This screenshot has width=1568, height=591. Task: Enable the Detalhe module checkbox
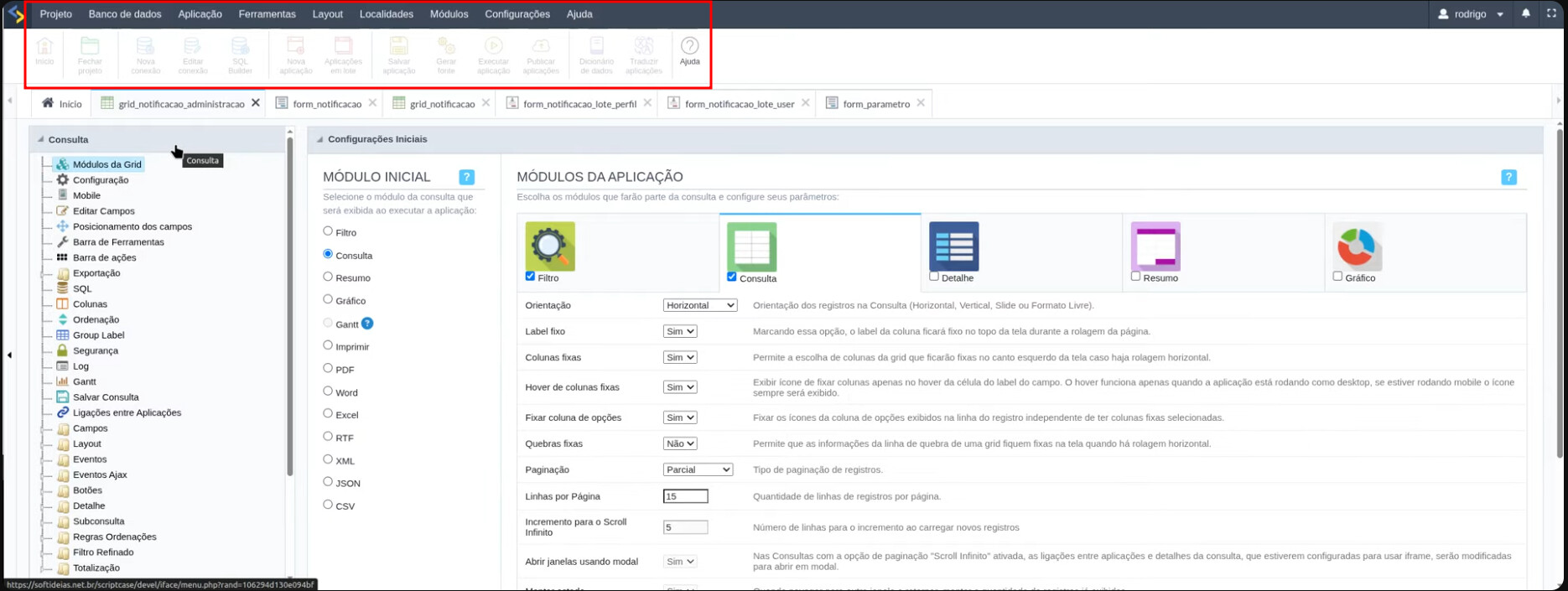pos(934,277)
